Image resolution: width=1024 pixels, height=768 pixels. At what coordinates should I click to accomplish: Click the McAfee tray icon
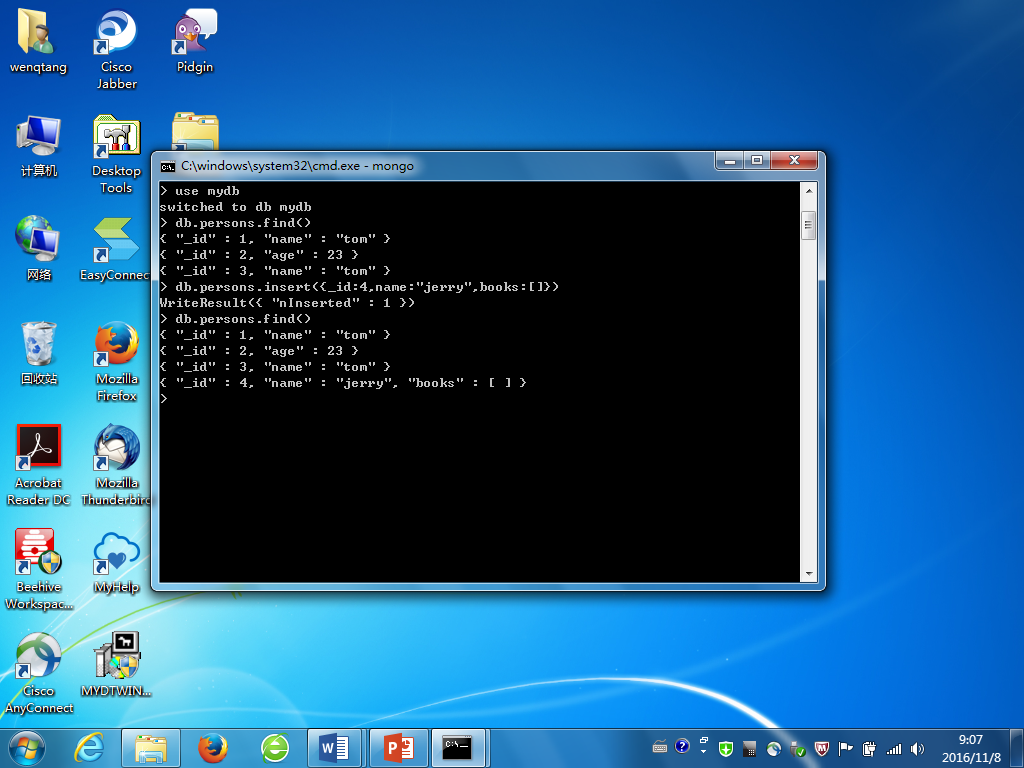tap(822, 748)
